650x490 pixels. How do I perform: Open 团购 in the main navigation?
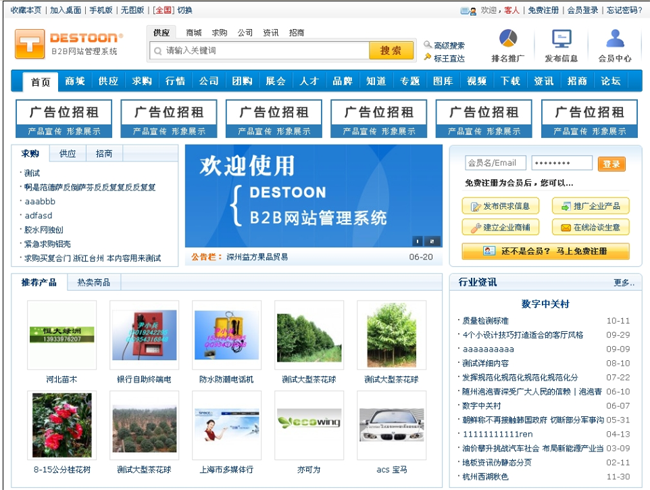[243, 81]
